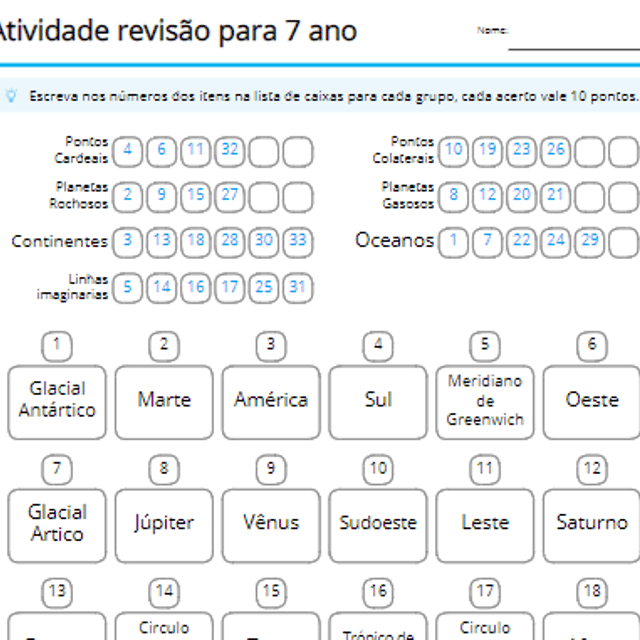The height and width of the screenshot is (640, 640).
Task: Click the Sudoeste card
Action: click(378, 526)
